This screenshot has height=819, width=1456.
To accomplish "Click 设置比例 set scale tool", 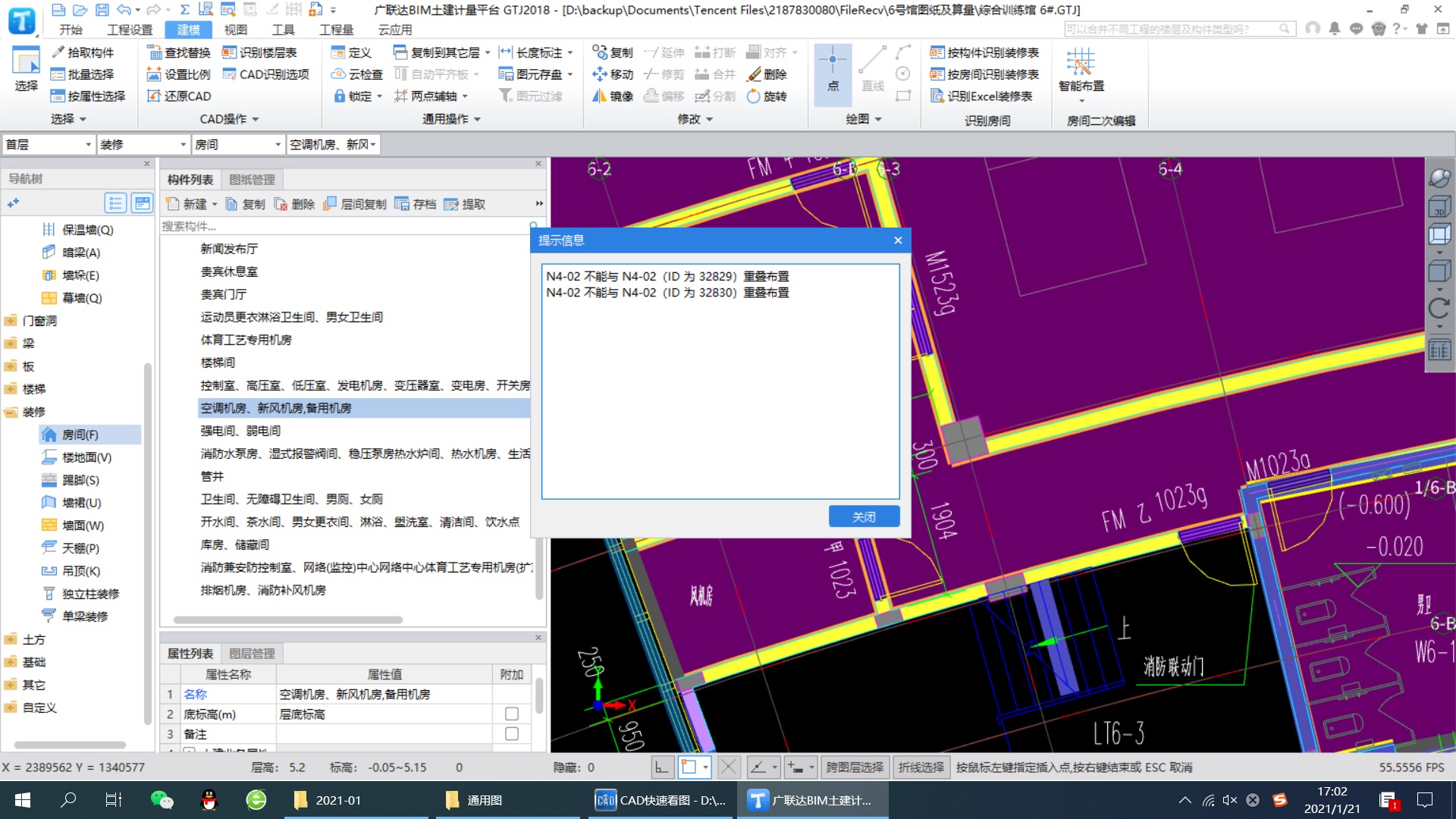I will click(x=179, y=74).
